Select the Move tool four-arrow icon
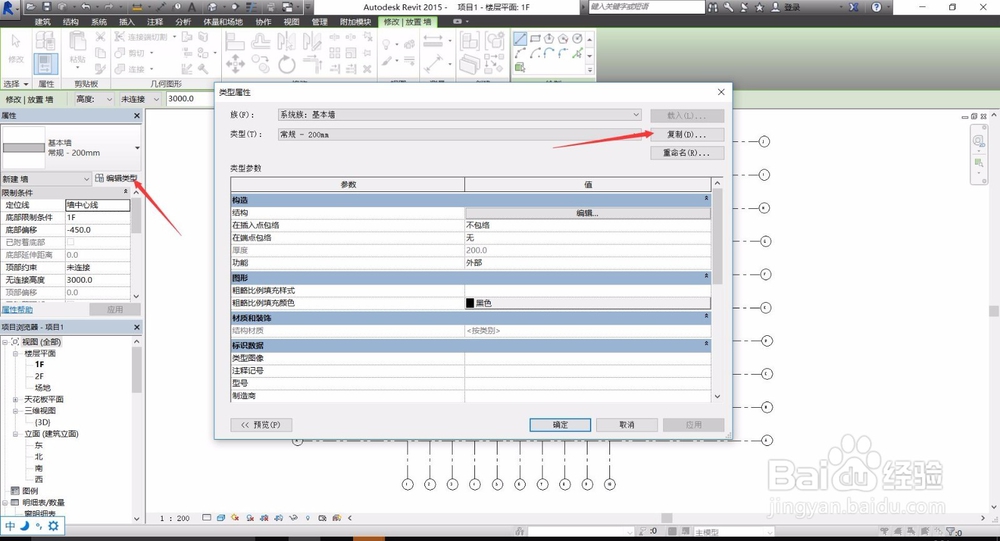 pos(235,64)
